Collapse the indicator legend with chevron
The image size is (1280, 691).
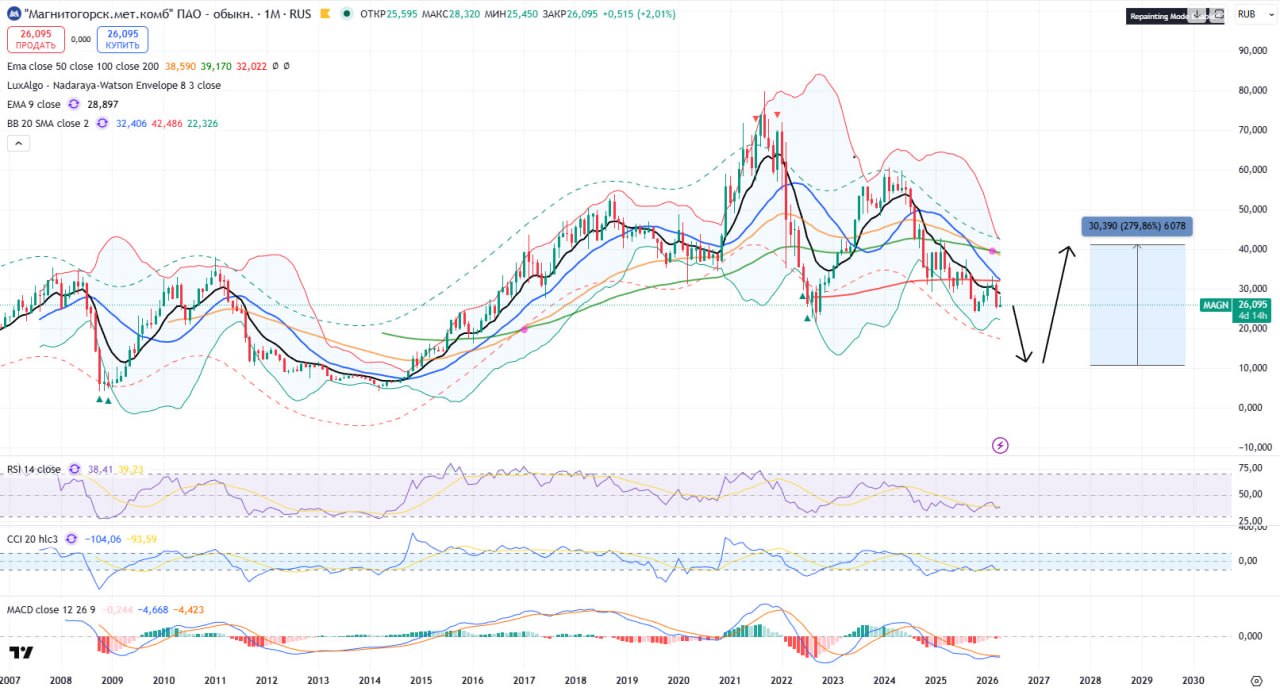[x=18, y=143]
